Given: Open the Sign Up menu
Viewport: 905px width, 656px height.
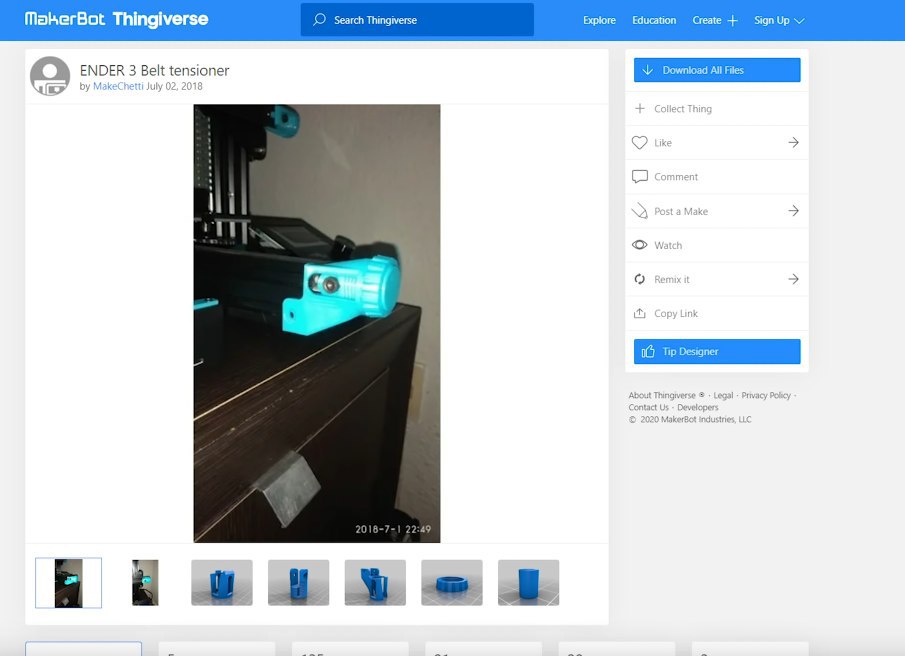Looking at the screenshot, I should (772, 20).
